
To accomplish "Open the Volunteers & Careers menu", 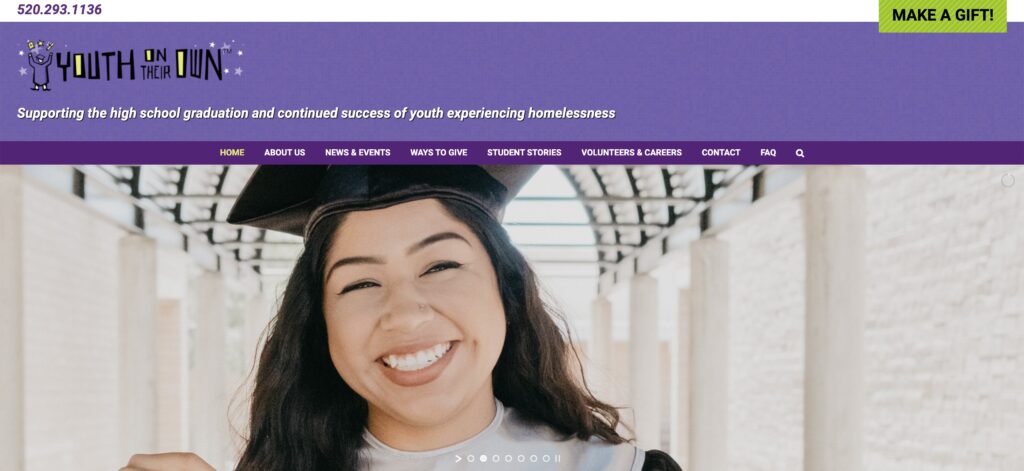I will coord(631,153).
